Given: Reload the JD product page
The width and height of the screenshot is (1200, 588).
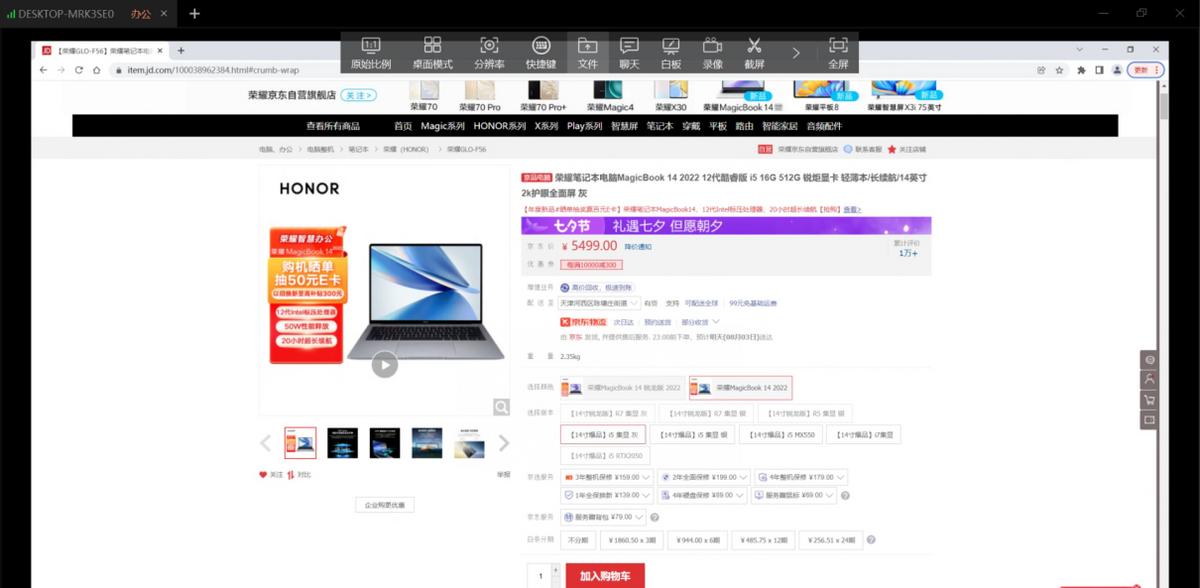Looking at the screenshot, I should click(x=79, y=70).
